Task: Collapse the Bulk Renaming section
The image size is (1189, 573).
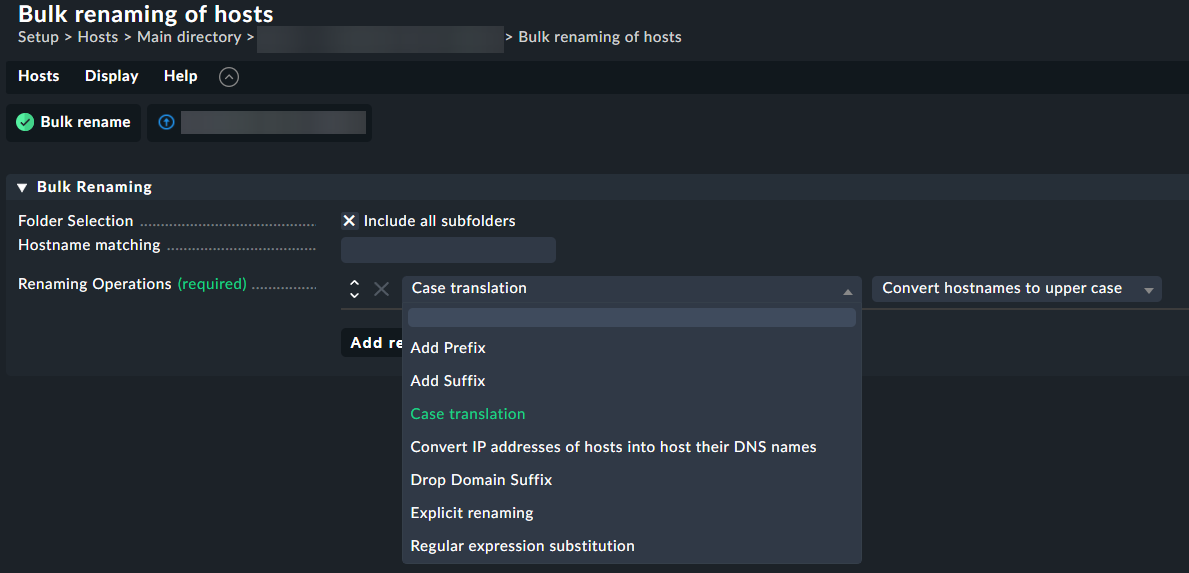Action: (x=22, y=187)
